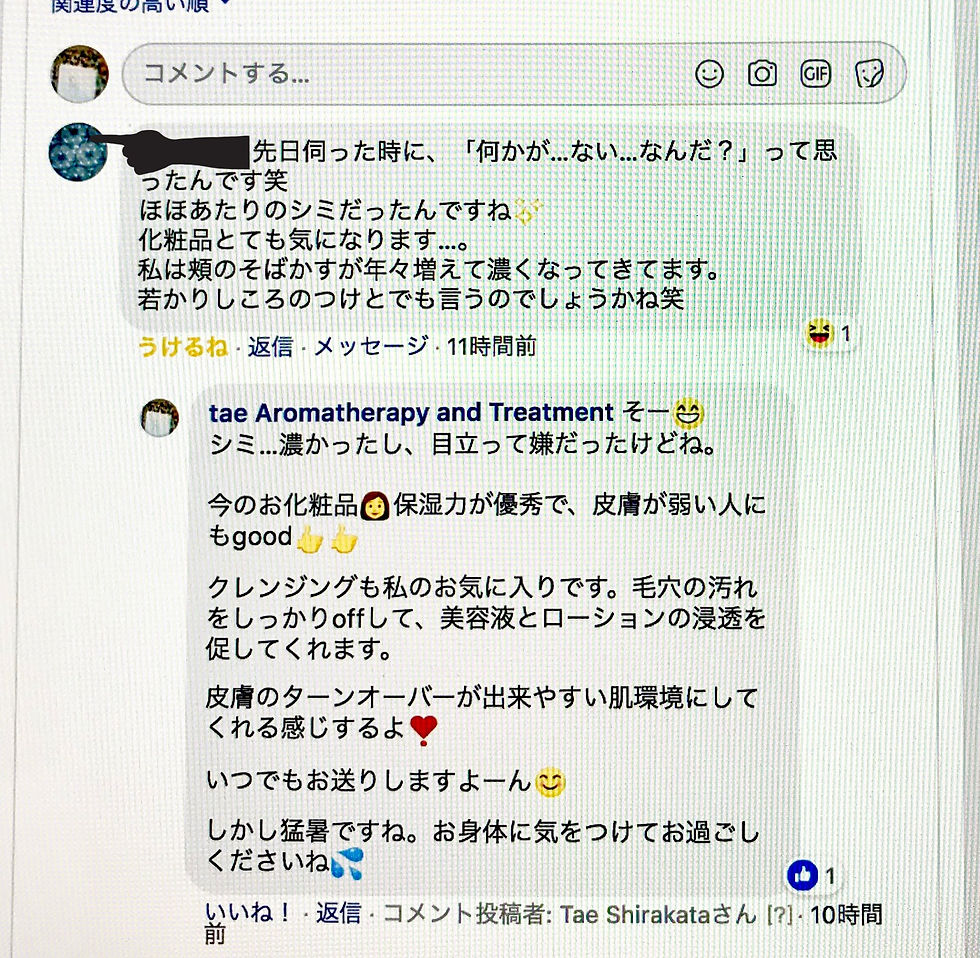The width and height of the screenshot is (980, 958).
Task: Click your profile picture beside comment box
Action: click(x=79, y=74)
